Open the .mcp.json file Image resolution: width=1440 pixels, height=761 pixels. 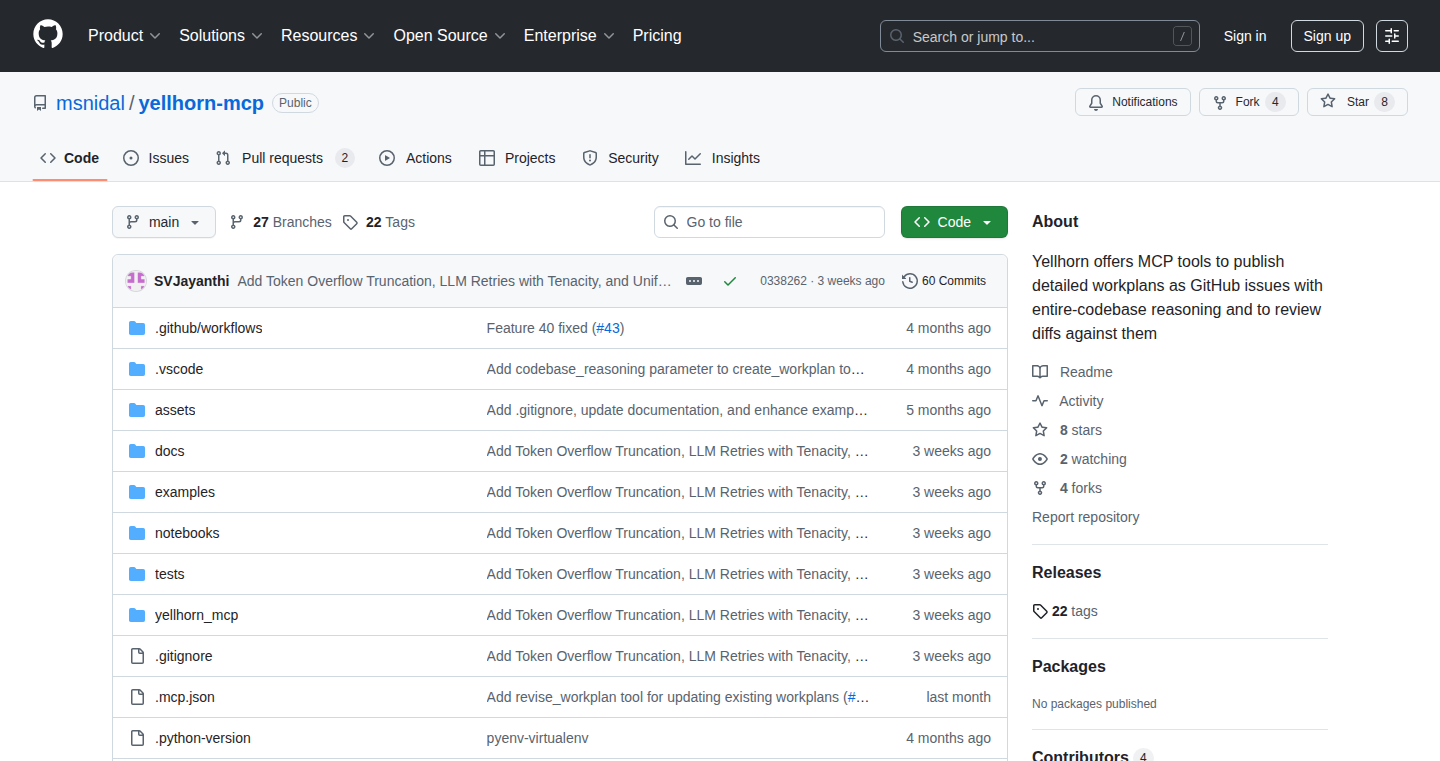point(185,697)
